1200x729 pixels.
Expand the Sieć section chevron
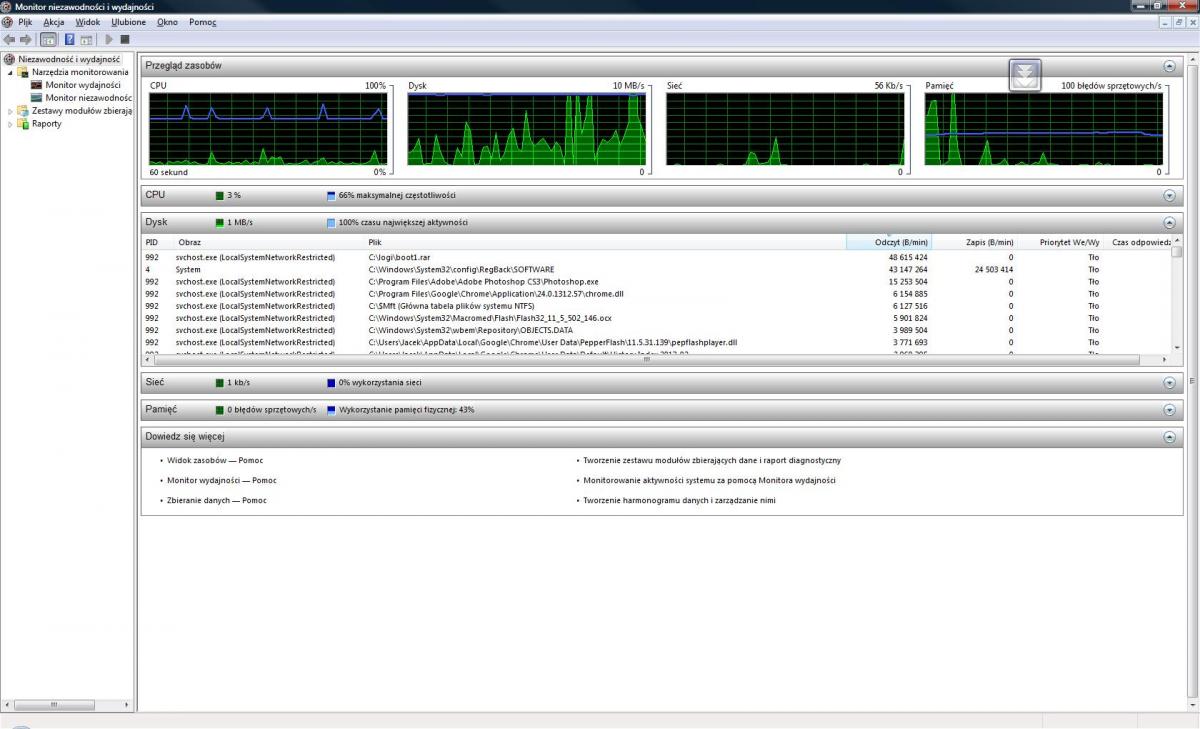[1169, 383]
